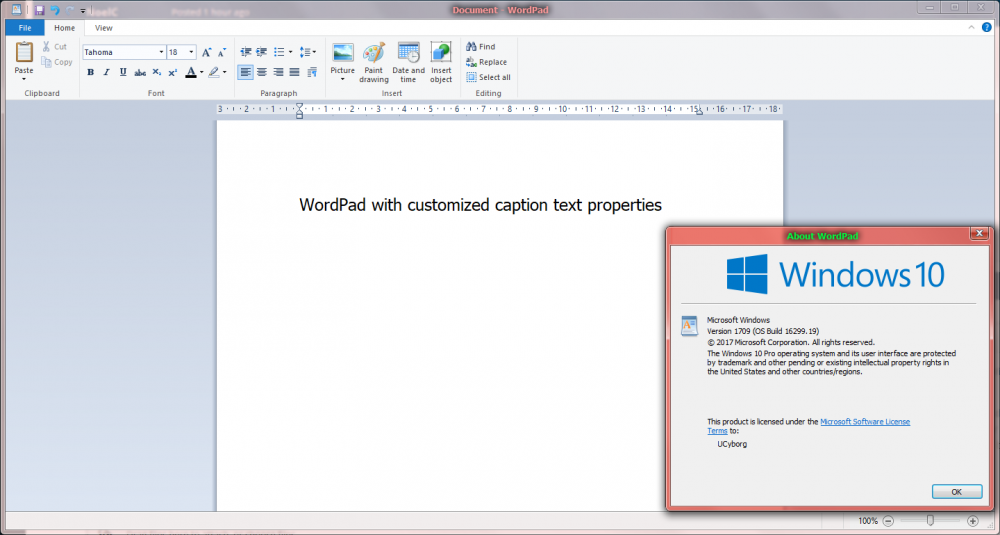
Task: Click the Windows 10 logo in About dialog
Action: coord(835,274)
